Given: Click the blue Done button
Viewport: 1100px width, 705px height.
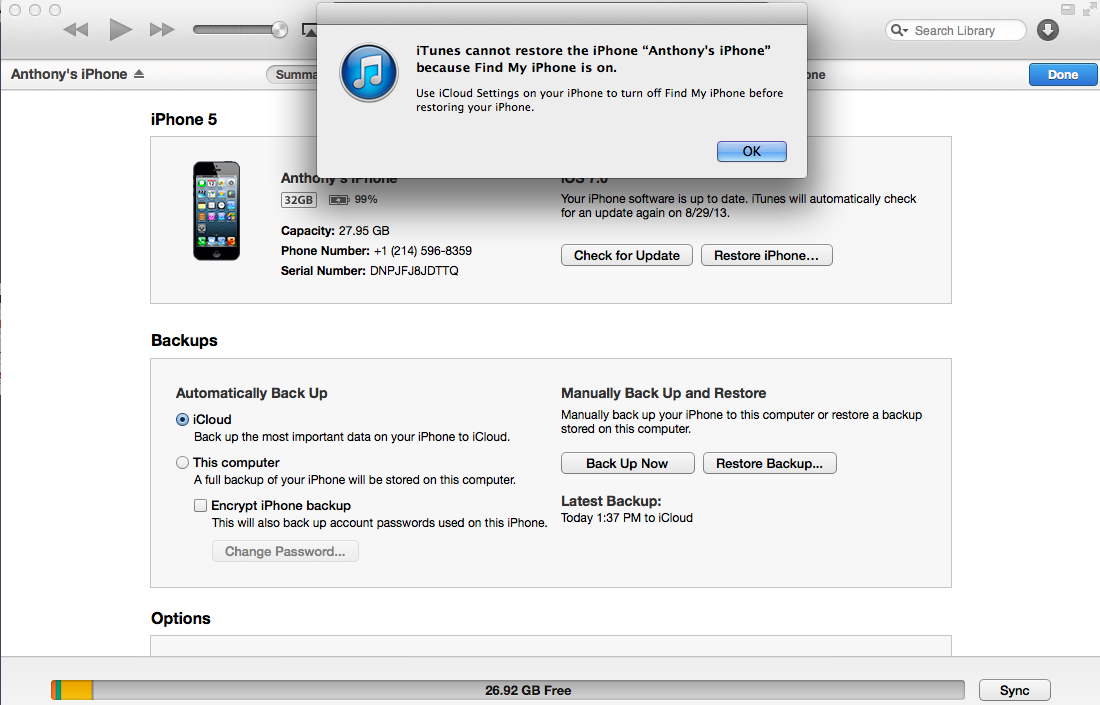Looking at the screenshot, I should pos(1063,74).
